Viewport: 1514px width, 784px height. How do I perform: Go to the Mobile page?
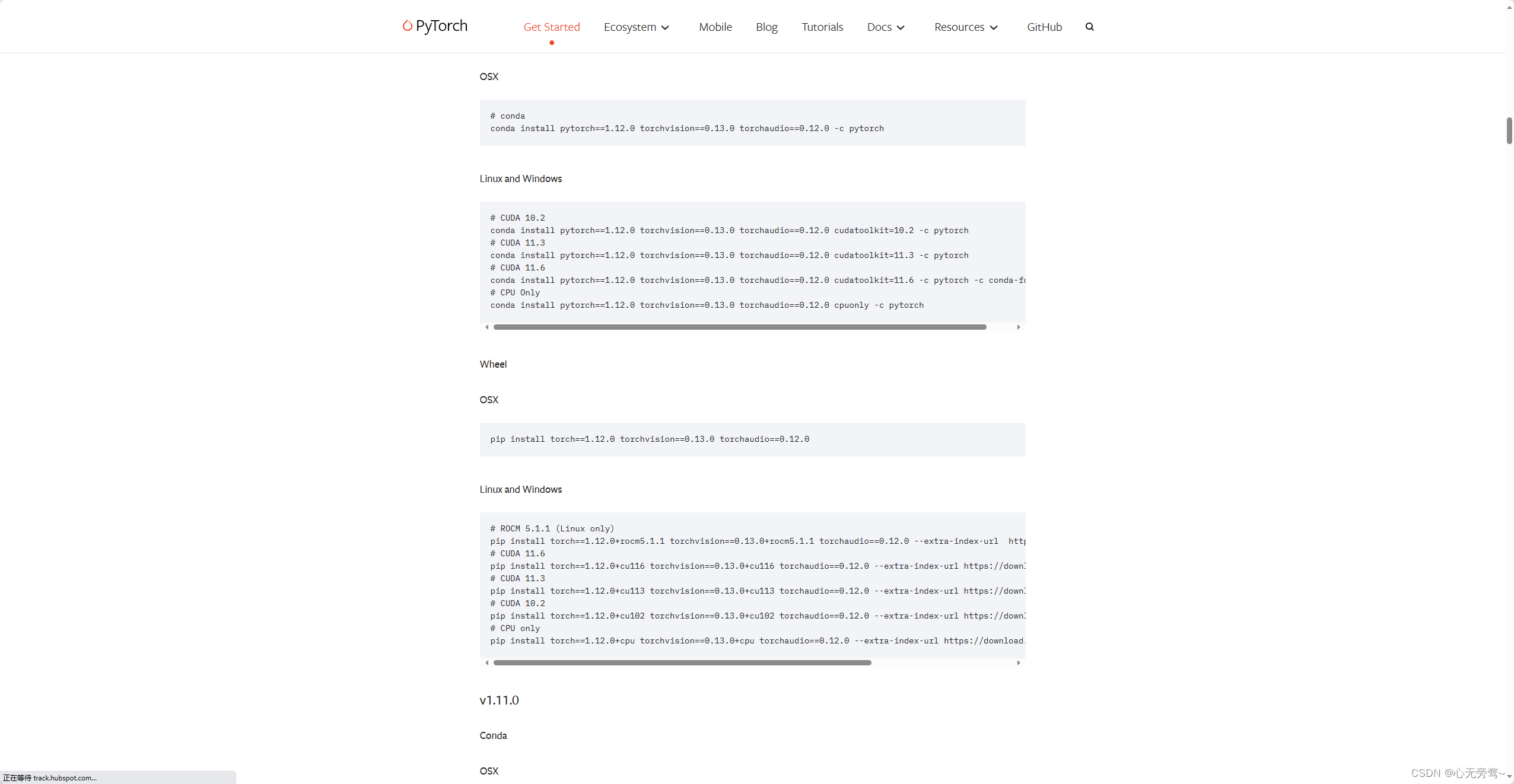point(715,27)
